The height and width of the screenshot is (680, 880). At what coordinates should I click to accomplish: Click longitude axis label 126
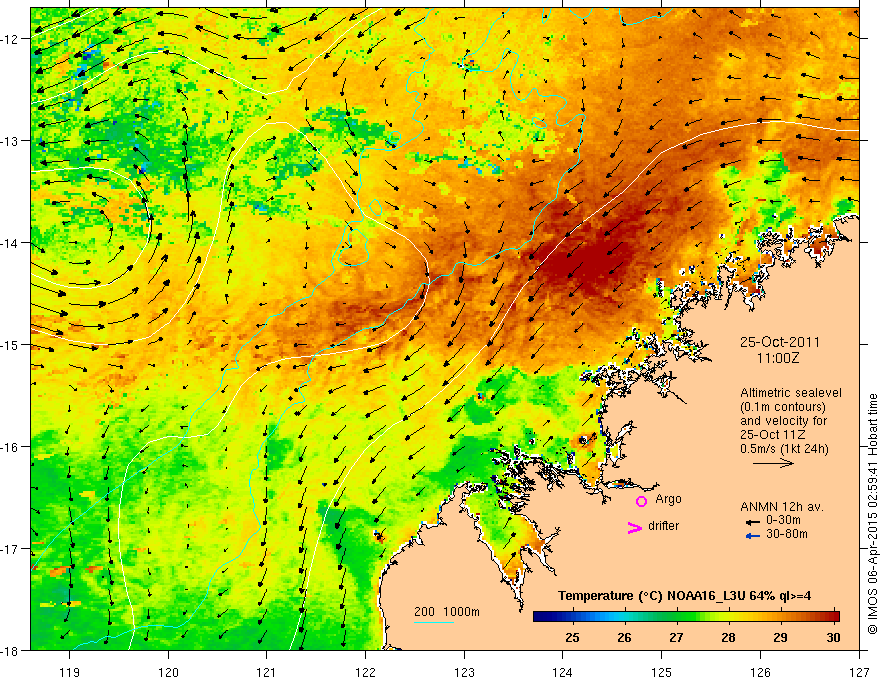760,672
